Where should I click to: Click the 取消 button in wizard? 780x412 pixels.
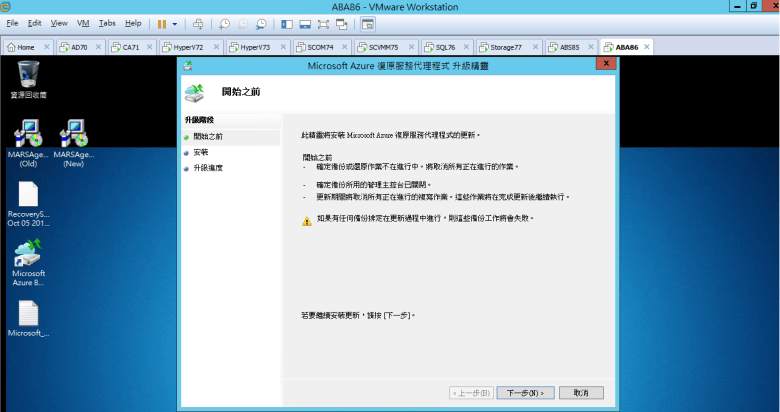point(581,393)
